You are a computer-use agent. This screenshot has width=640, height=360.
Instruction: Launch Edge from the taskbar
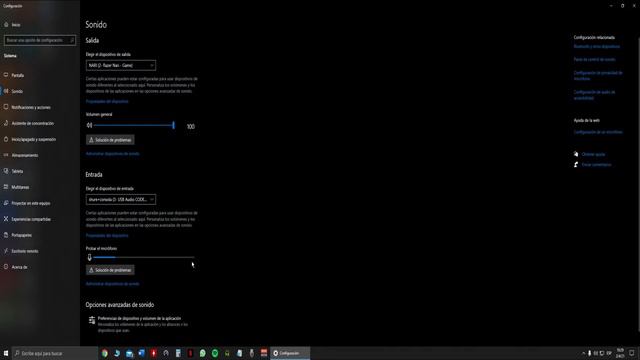117,353
